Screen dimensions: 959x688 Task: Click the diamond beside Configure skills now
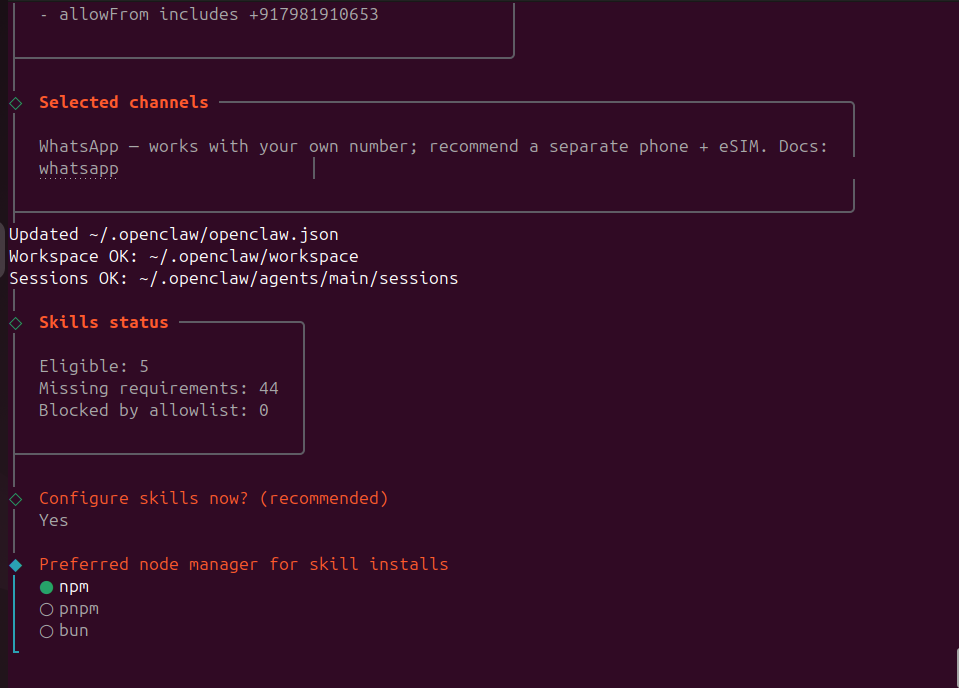click(x=15, y=498)
